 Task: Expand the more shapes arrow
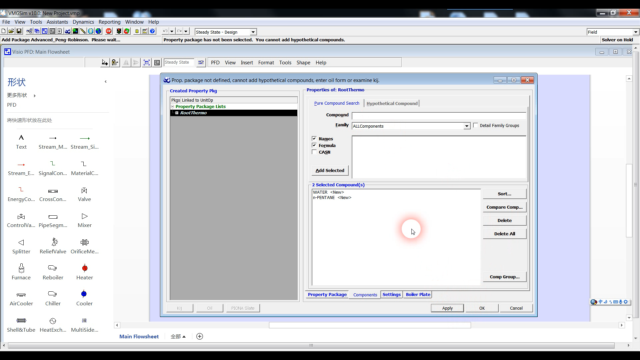(x=34, y=96)
